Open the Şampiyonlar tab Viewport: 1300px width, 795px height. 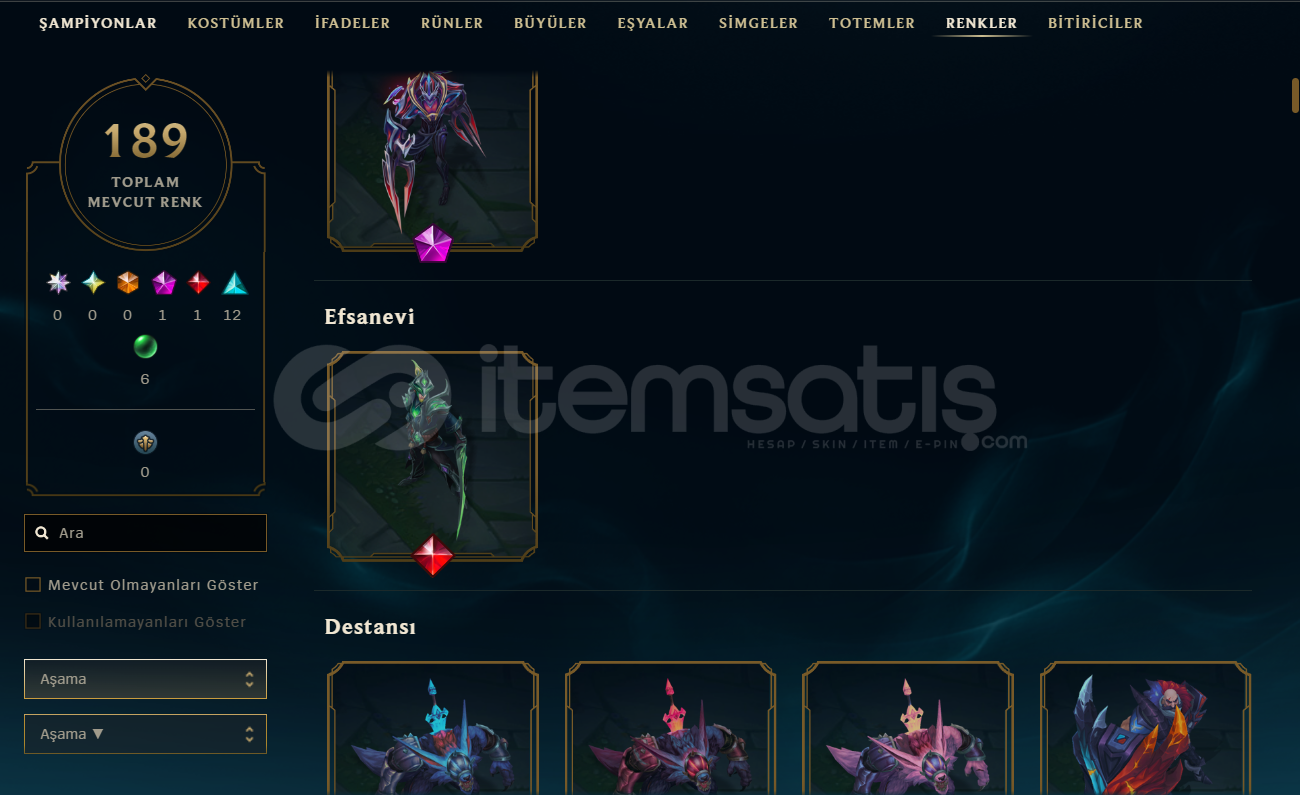click(x=98, y=23)
